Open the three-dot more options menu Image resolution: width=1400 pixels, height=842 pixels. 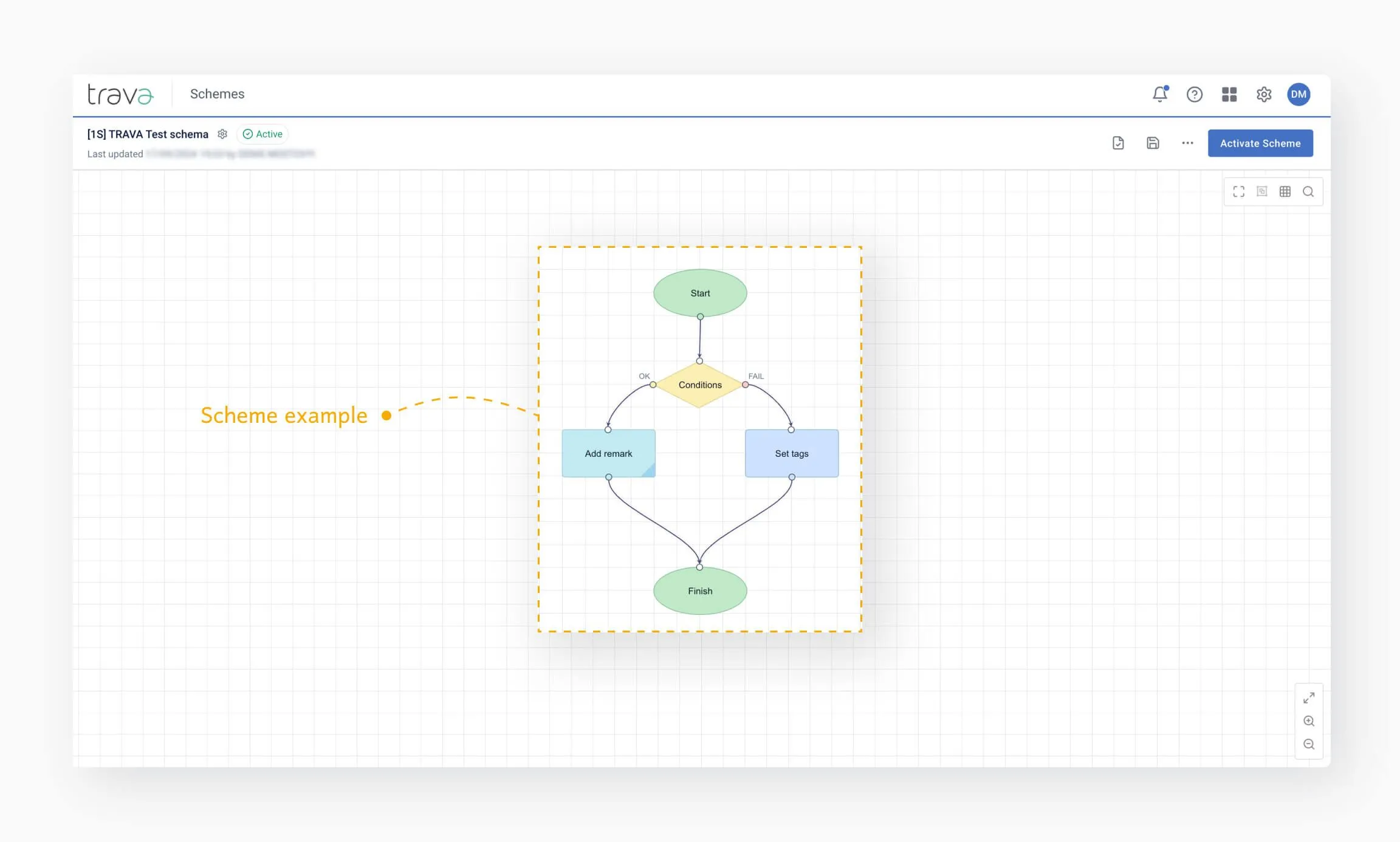(1187, 143)
